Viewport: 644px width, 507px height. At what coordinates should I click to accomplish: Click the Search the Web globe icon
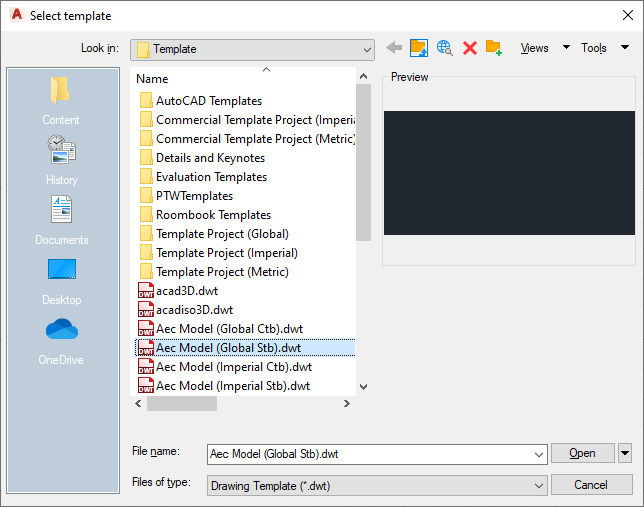click(x=444, y=48)
